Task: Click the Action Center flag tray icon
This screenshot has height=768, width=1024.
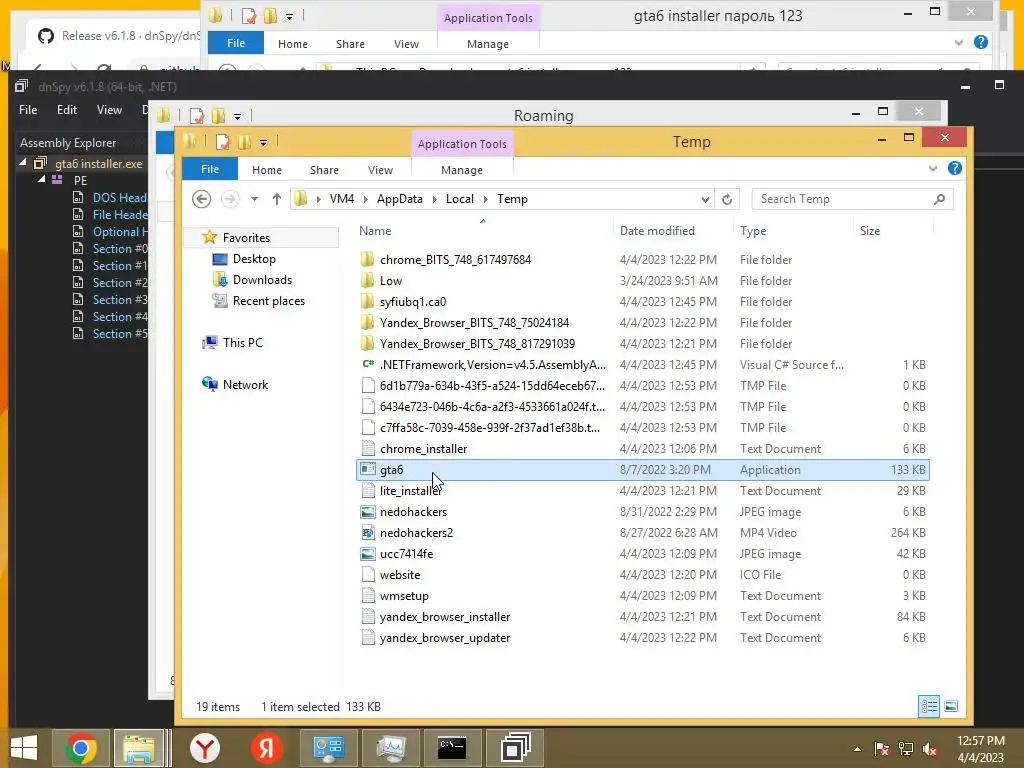Action: pos(882,749)
